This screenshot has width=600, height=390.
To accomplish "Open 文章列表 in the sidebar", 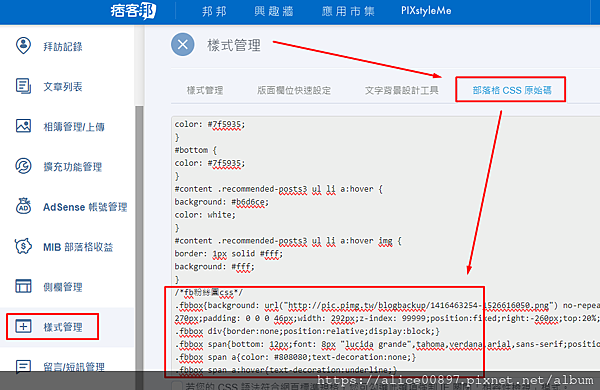I will click(63, 87).
